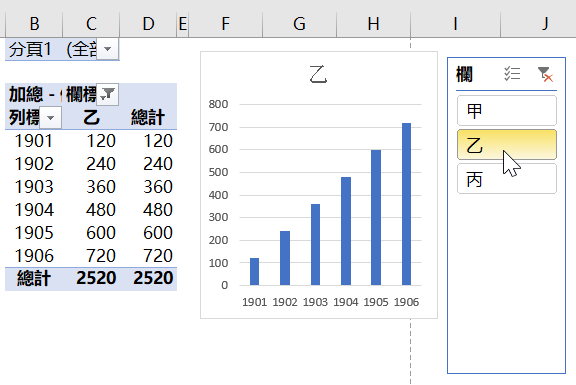576x385 pixels.
Task: Select the 乙 value 120 cell
Action: 91,141
